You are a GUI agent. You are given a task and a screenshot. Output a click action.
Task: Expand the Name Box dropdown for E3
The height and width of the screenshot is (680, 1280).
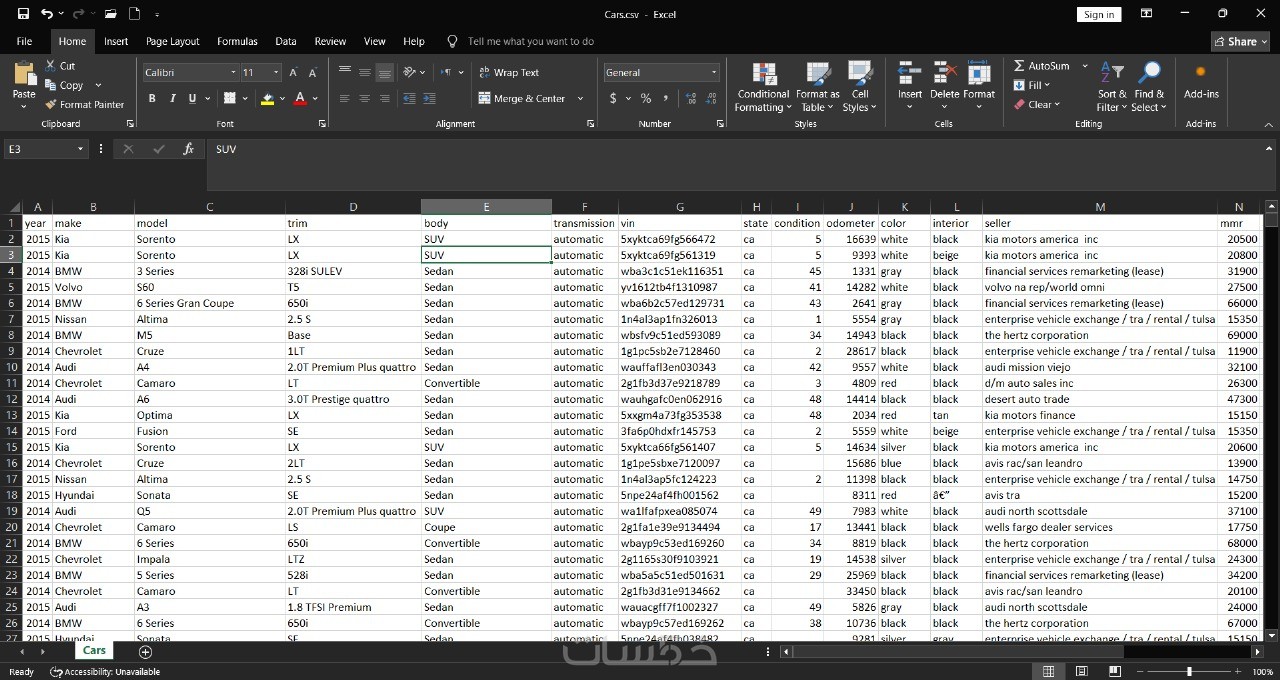(x=81, y=149)
